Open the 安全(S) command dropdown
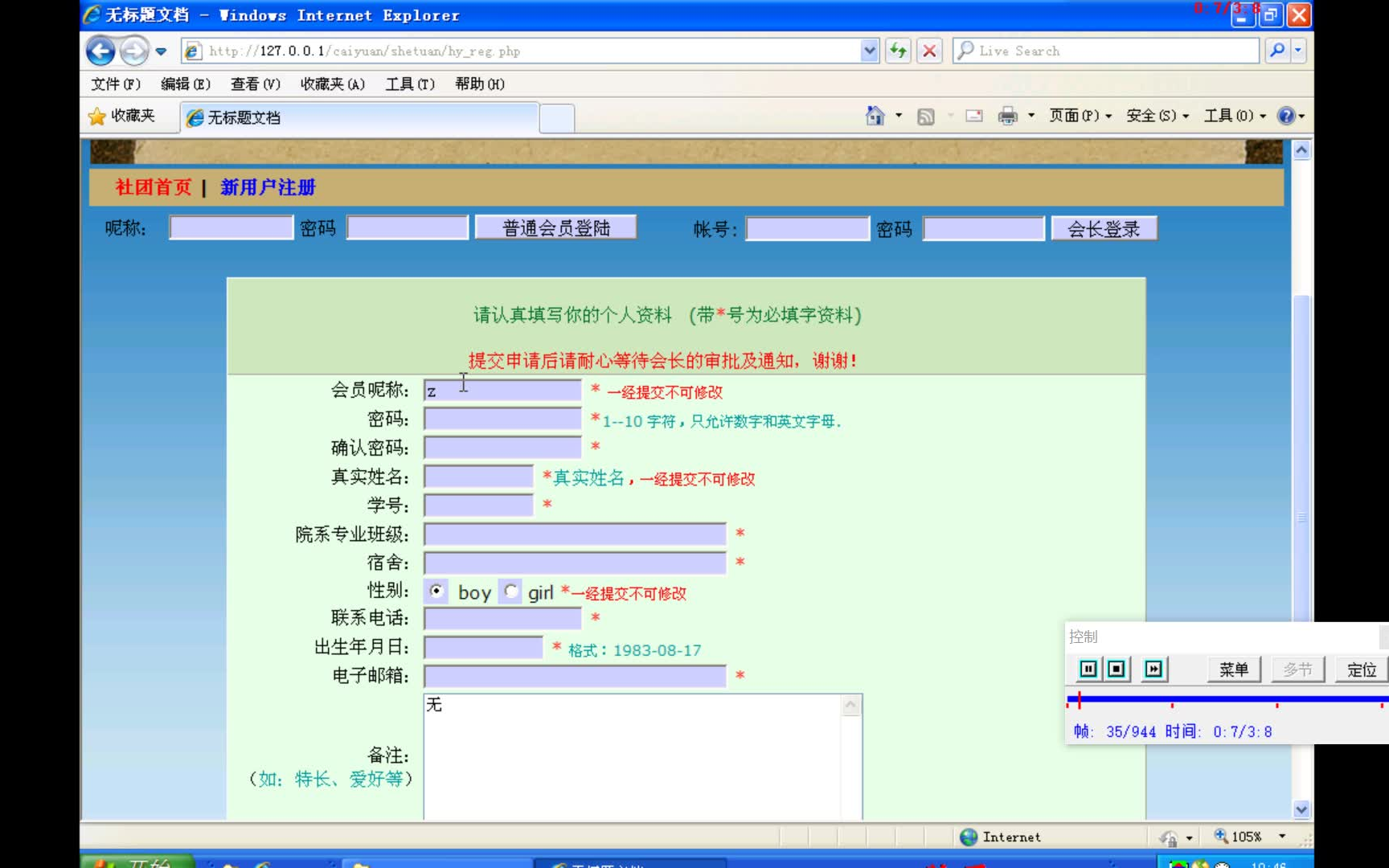The image size is (1389, 868). 1157,116
